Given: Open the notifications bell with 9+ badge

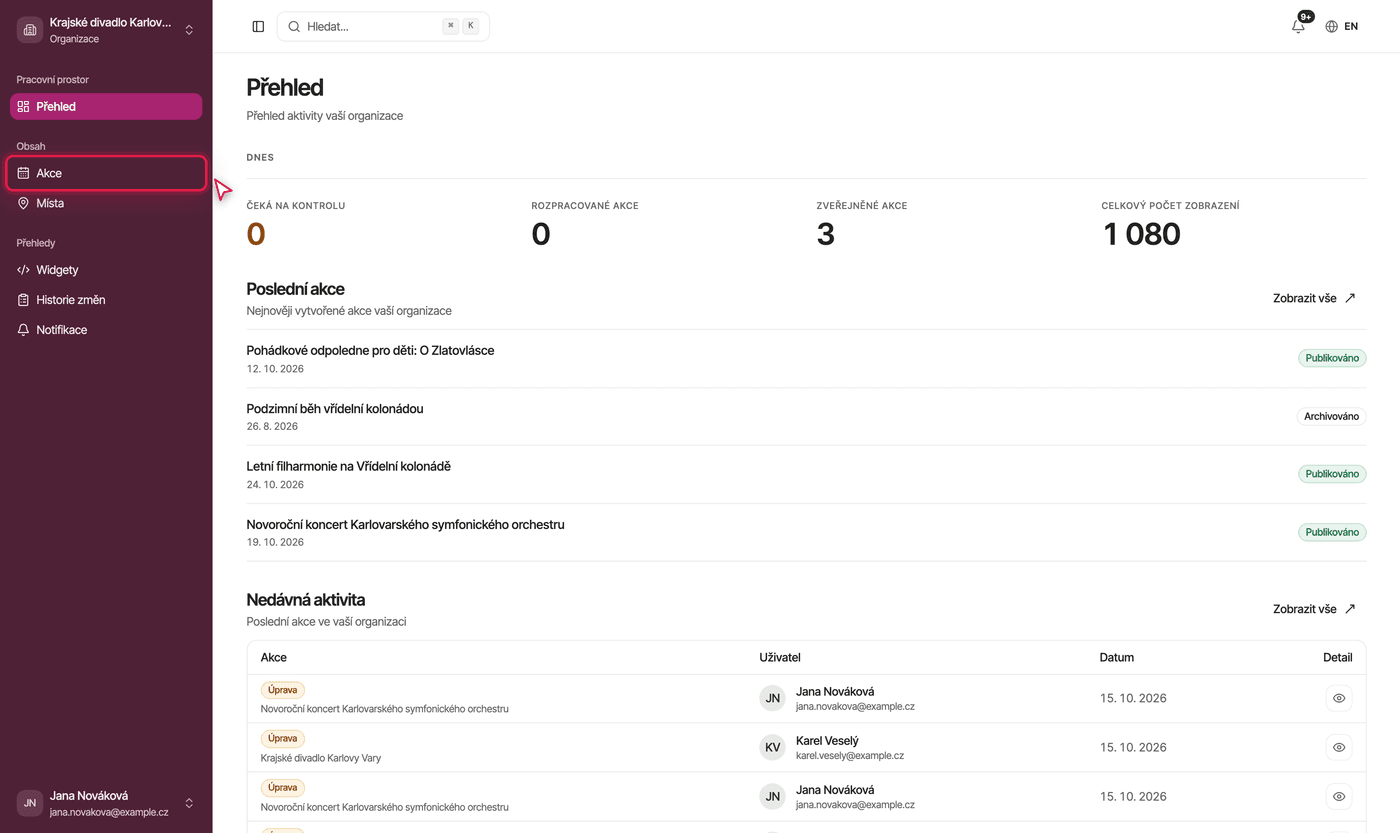Looking at the screenshot, I should 1298,26.
